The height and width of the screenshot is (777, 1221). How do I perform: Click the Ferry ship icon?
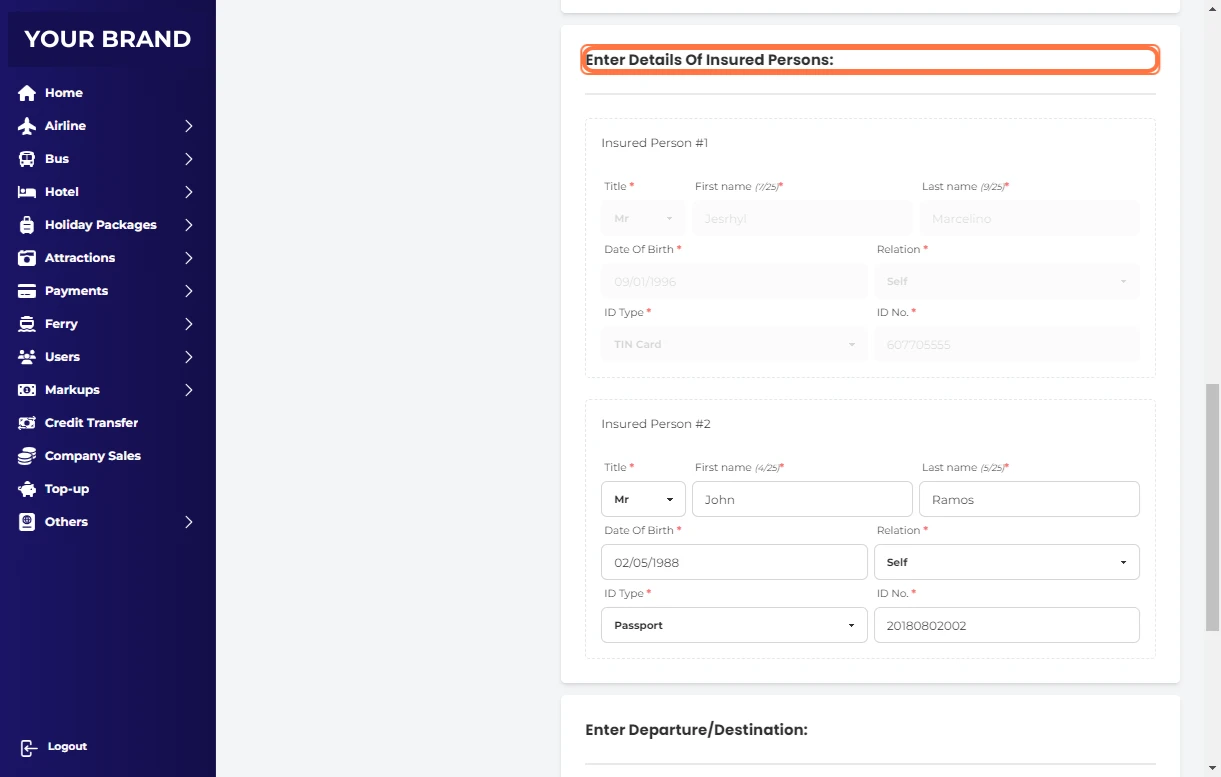pyautogui.click(x=27, y=324)
